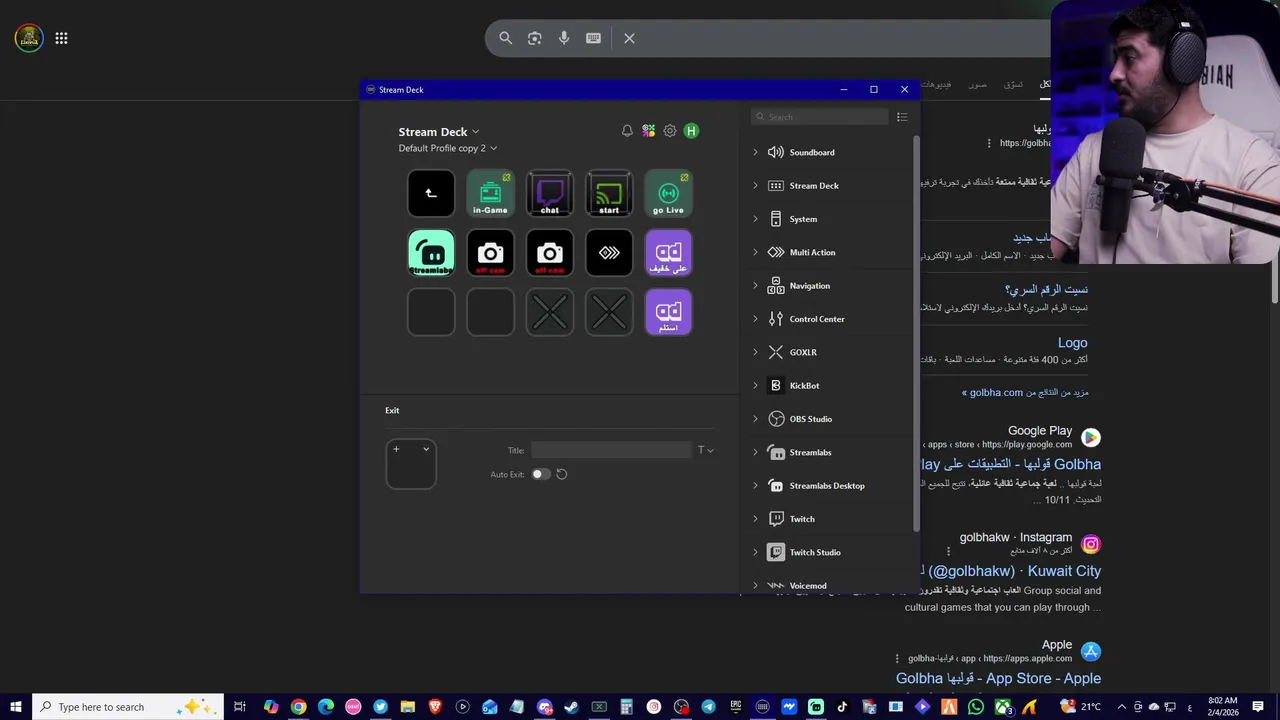Start voice search with the microphone icon

point(564,38)
